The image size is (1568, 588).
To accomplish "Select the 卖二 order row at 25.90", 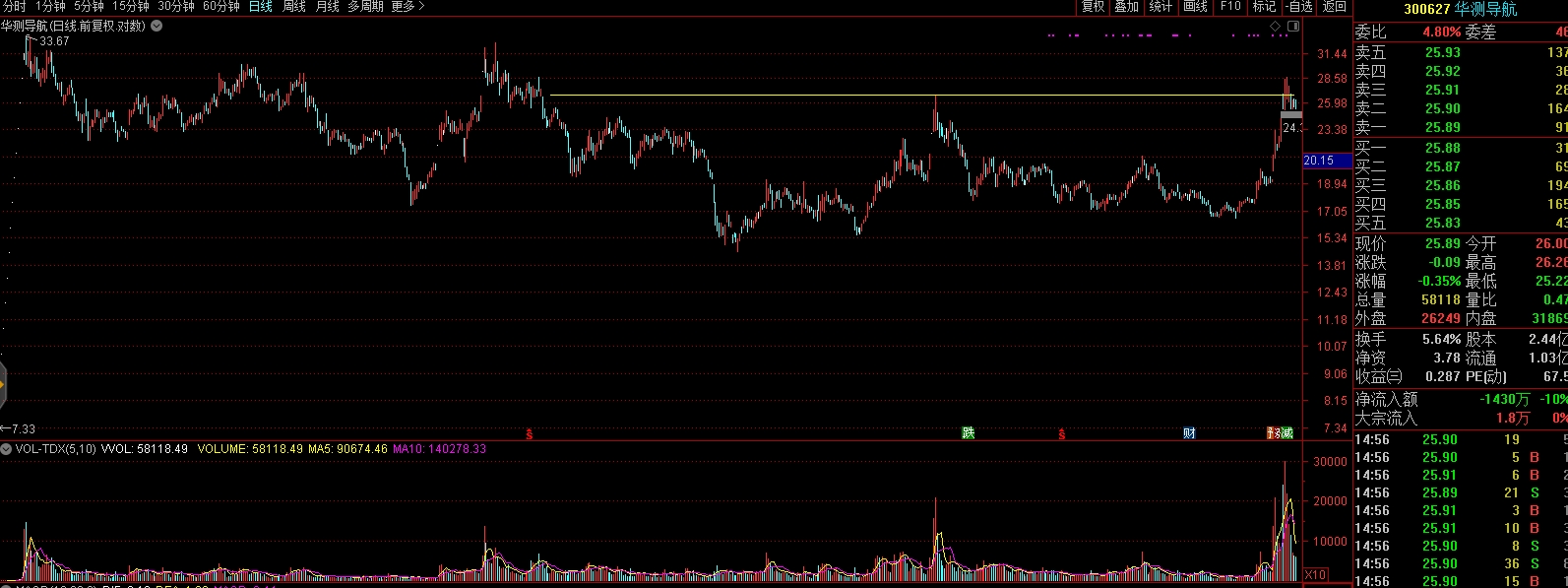I will click(x=1461, y=108).
